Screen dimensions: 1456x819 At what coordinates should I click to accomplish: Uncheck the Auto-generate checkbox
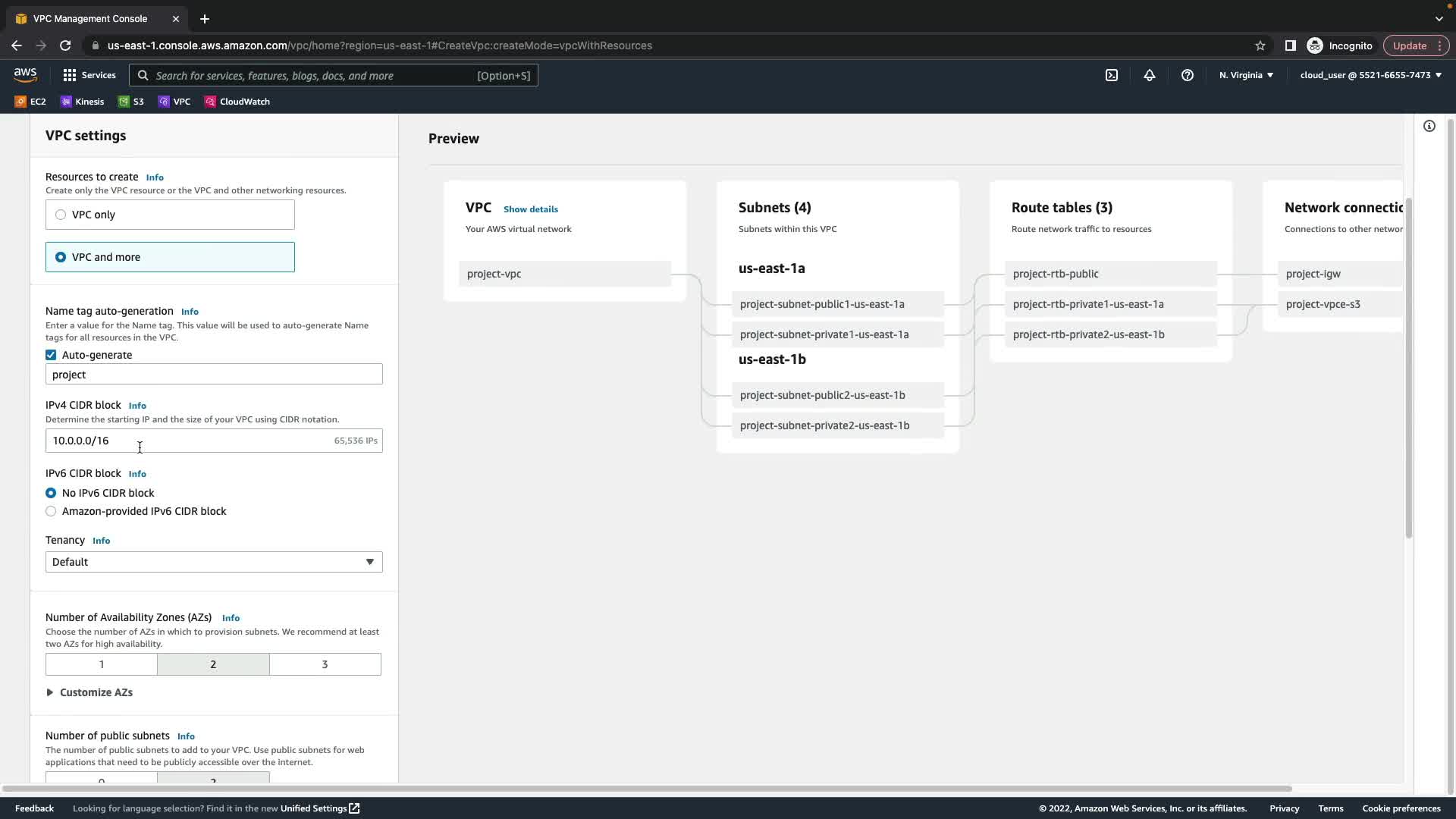pyautogui.click(x=51, y=355)
